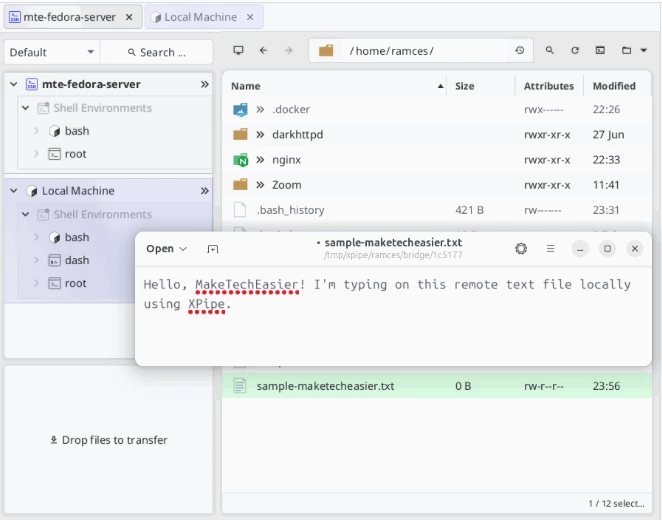662x520 pixels.
Task: Select the .bash_history file
Action: [290, 210]
